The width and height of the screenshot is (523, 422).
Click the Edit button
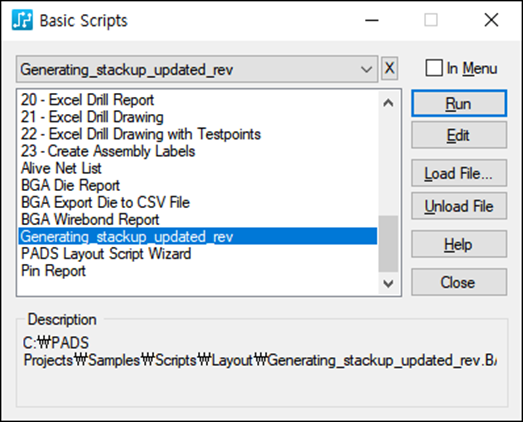(459, 135)
